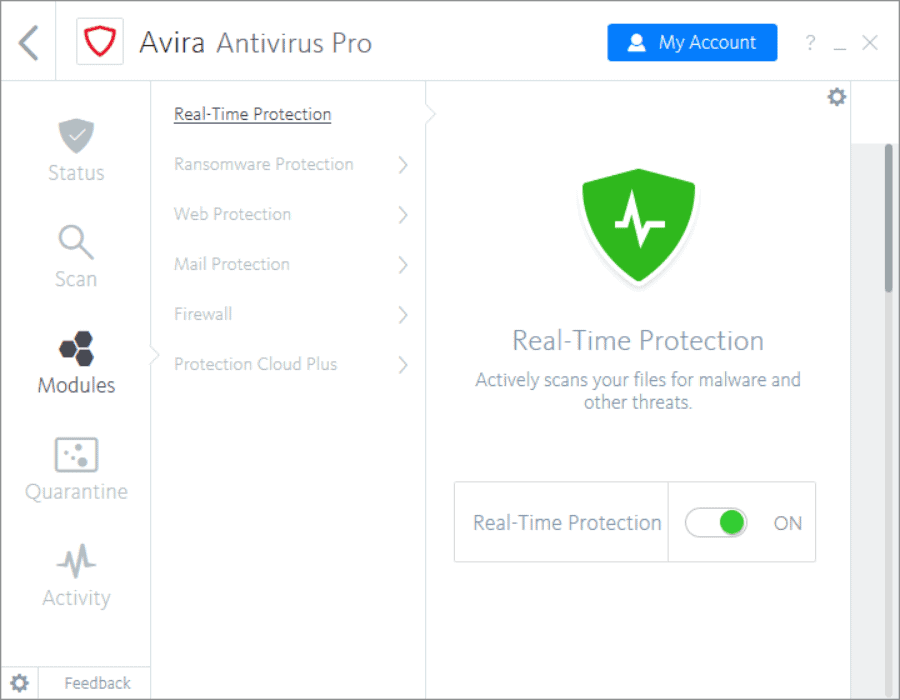
Task: Open the Status section
Action: (x=76, y=150)
